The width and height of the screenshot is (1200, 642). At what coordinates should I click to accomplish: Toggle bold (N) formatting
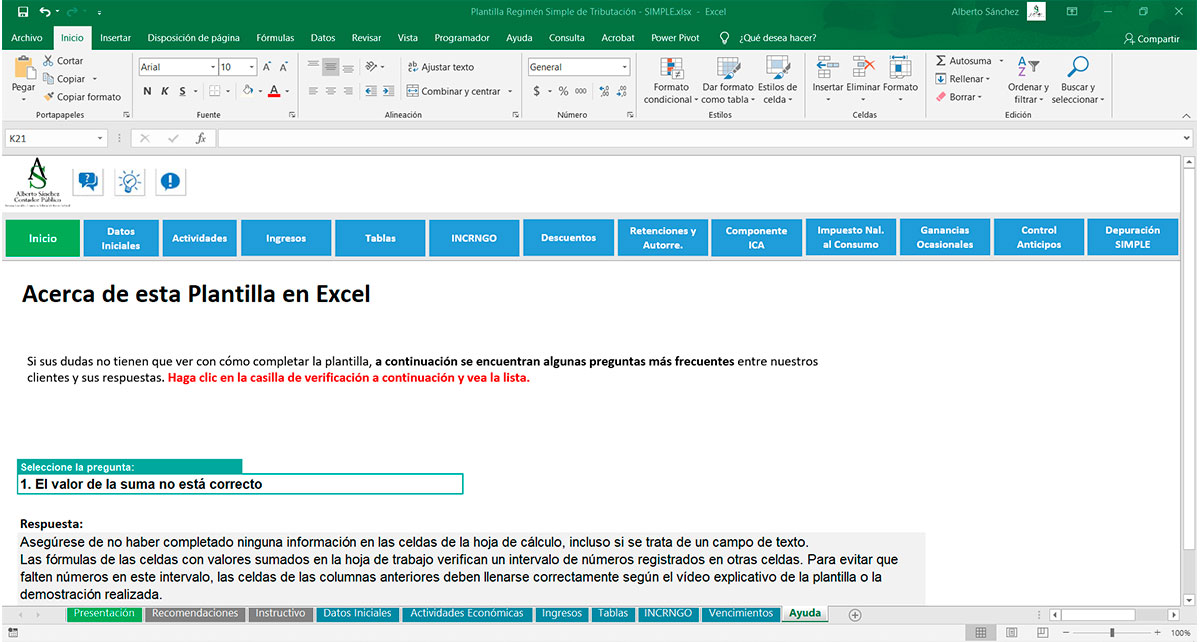click(x=148, y=91)
